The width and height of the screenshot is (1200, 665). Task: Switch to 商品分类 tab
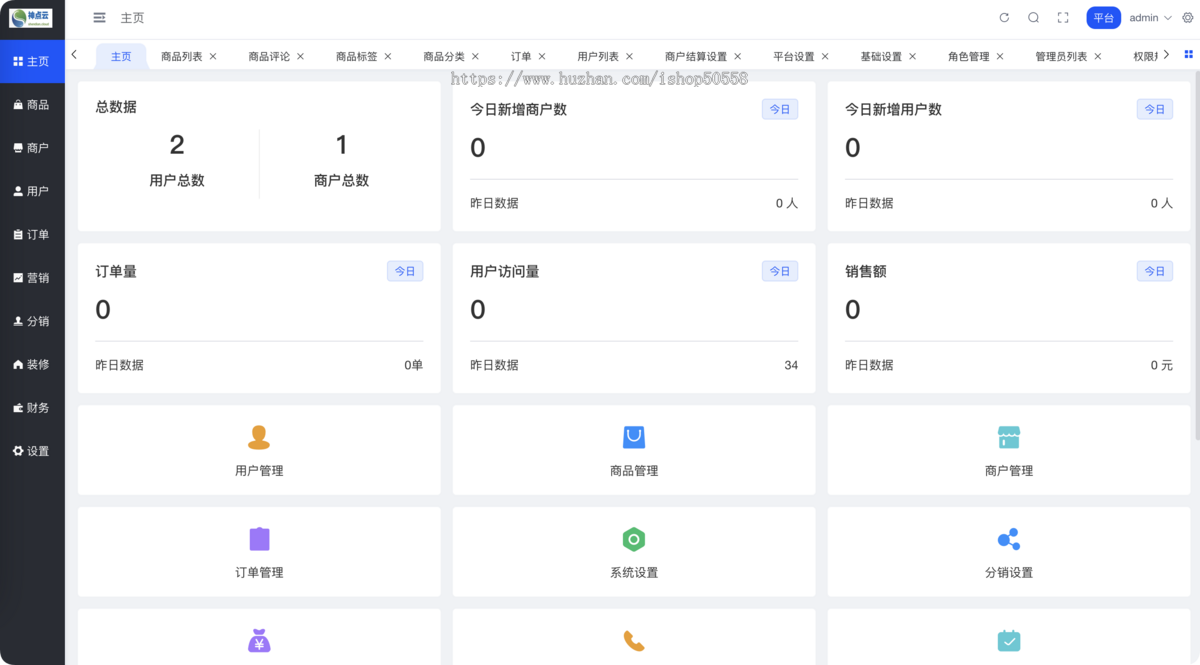tap(444, 57)
